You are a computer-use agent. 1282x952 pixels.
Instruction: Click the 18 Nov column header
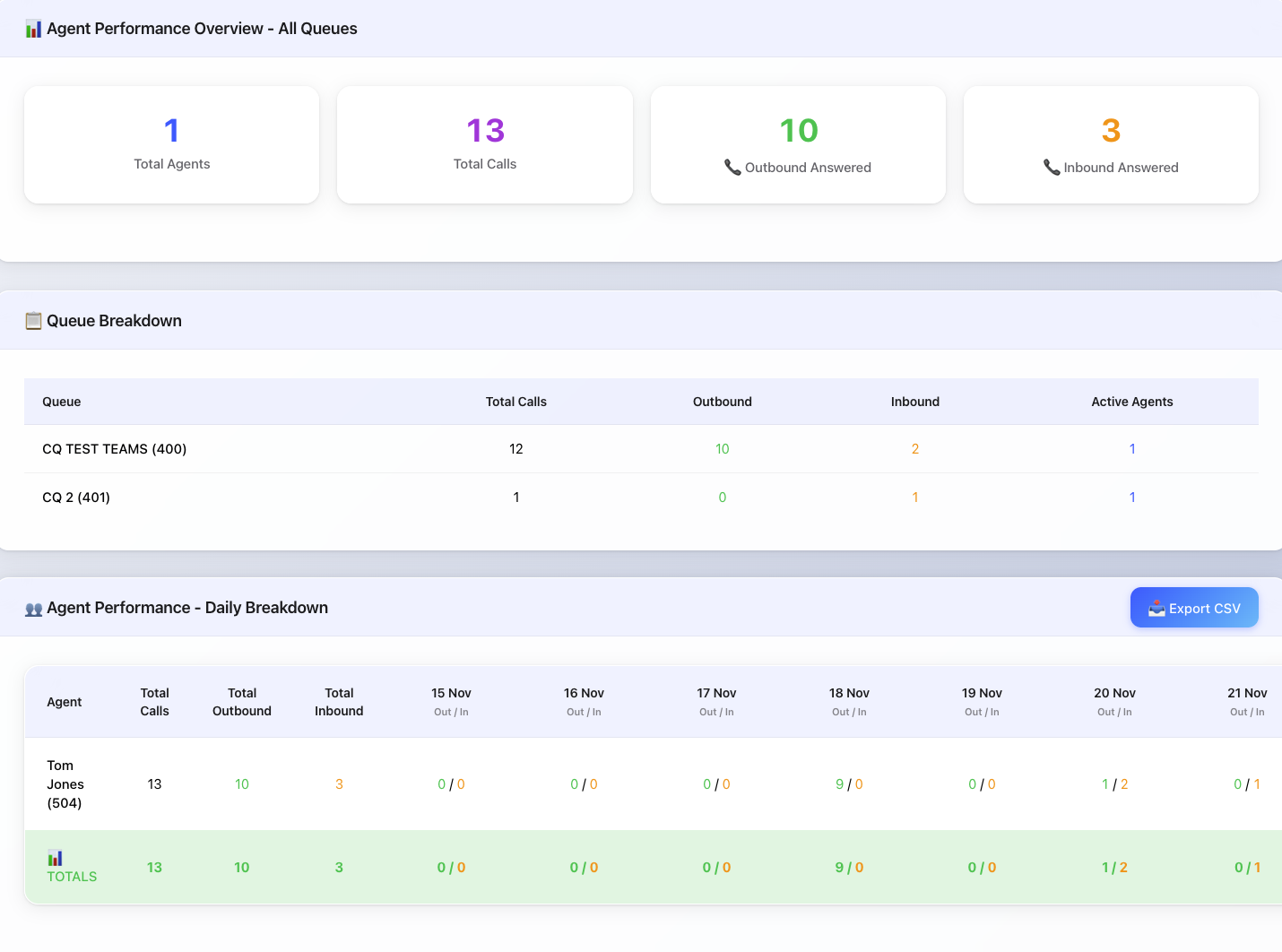849,701
